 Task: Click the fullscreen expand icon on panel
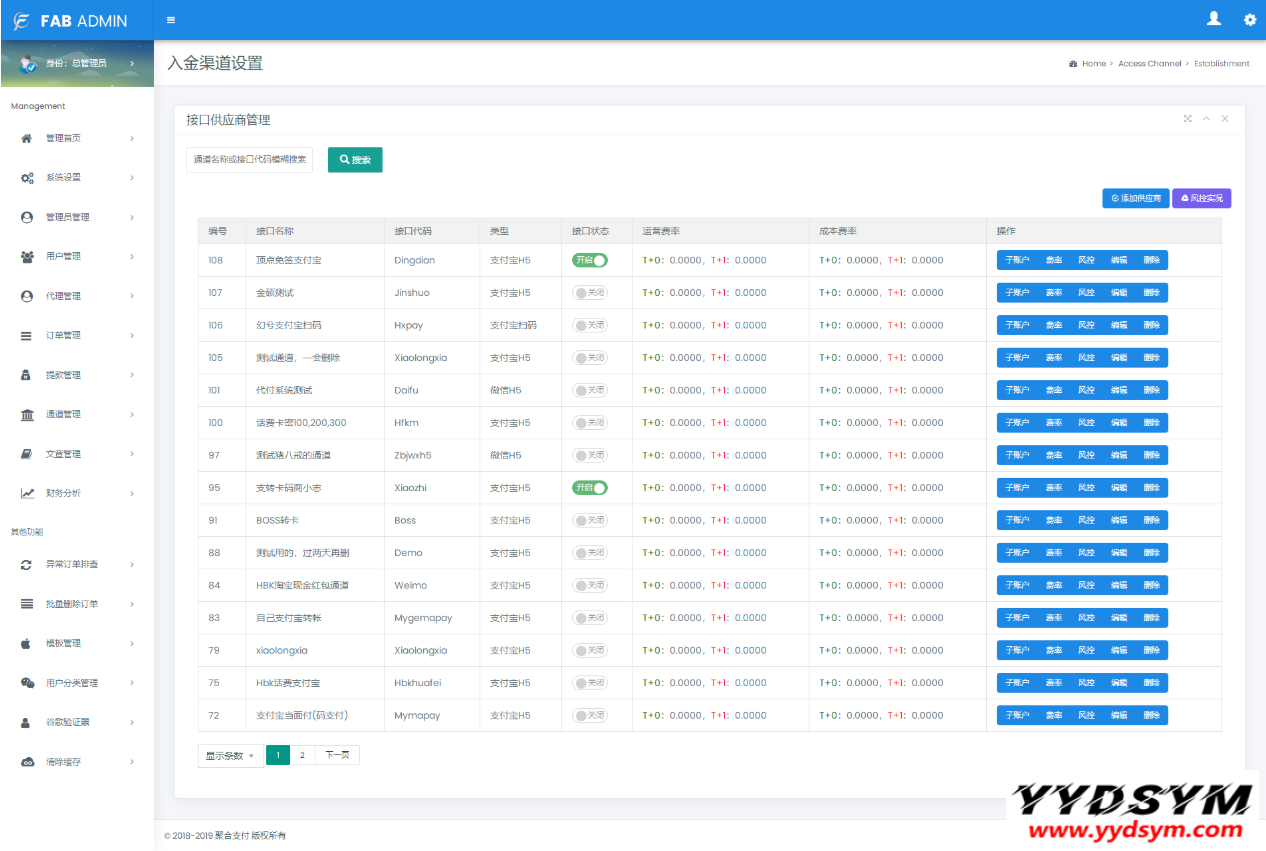[1188, 119]
